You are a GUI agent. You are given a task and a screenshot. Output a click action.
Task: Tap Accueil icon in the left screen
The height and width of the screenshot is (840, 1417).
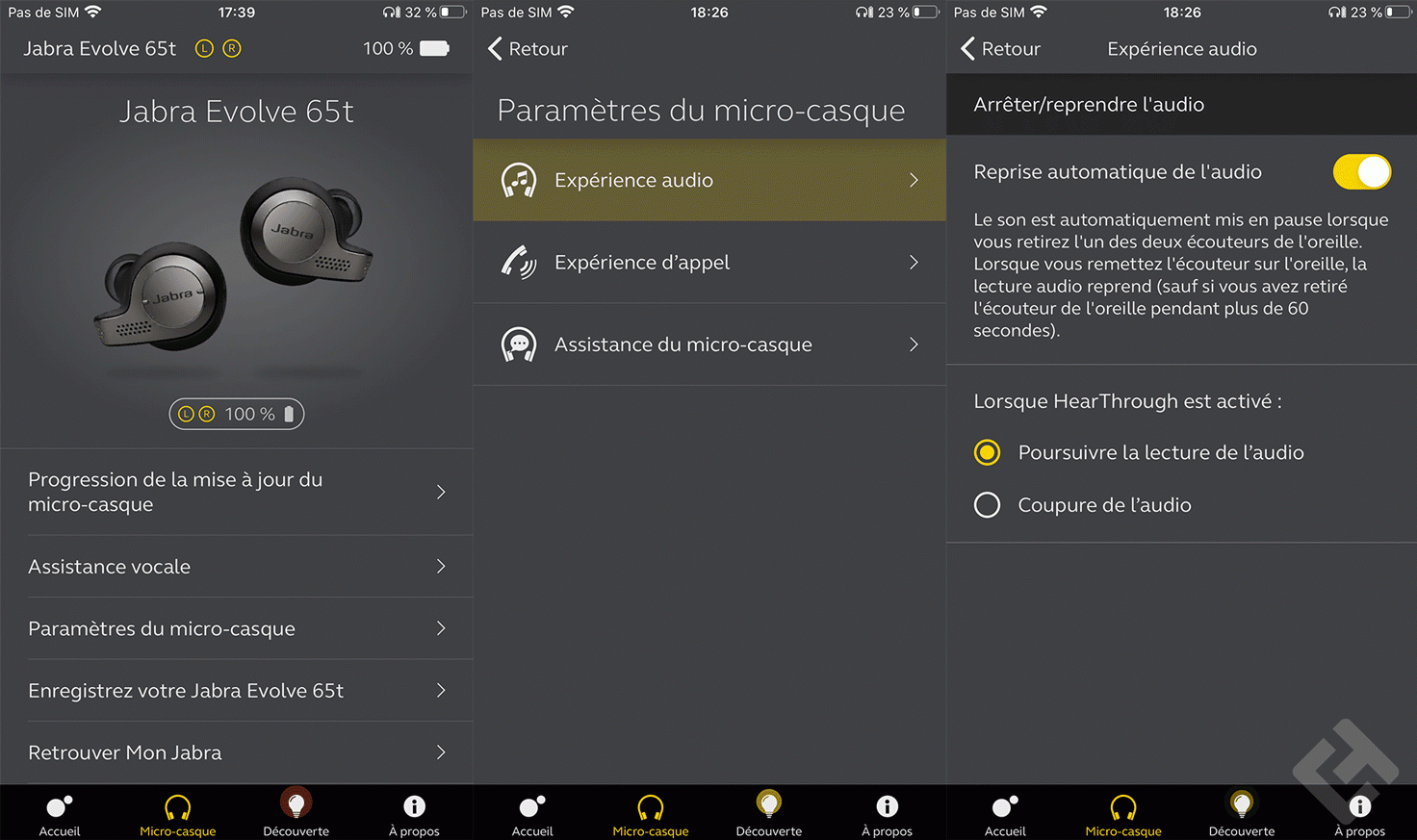click(60, 806)
